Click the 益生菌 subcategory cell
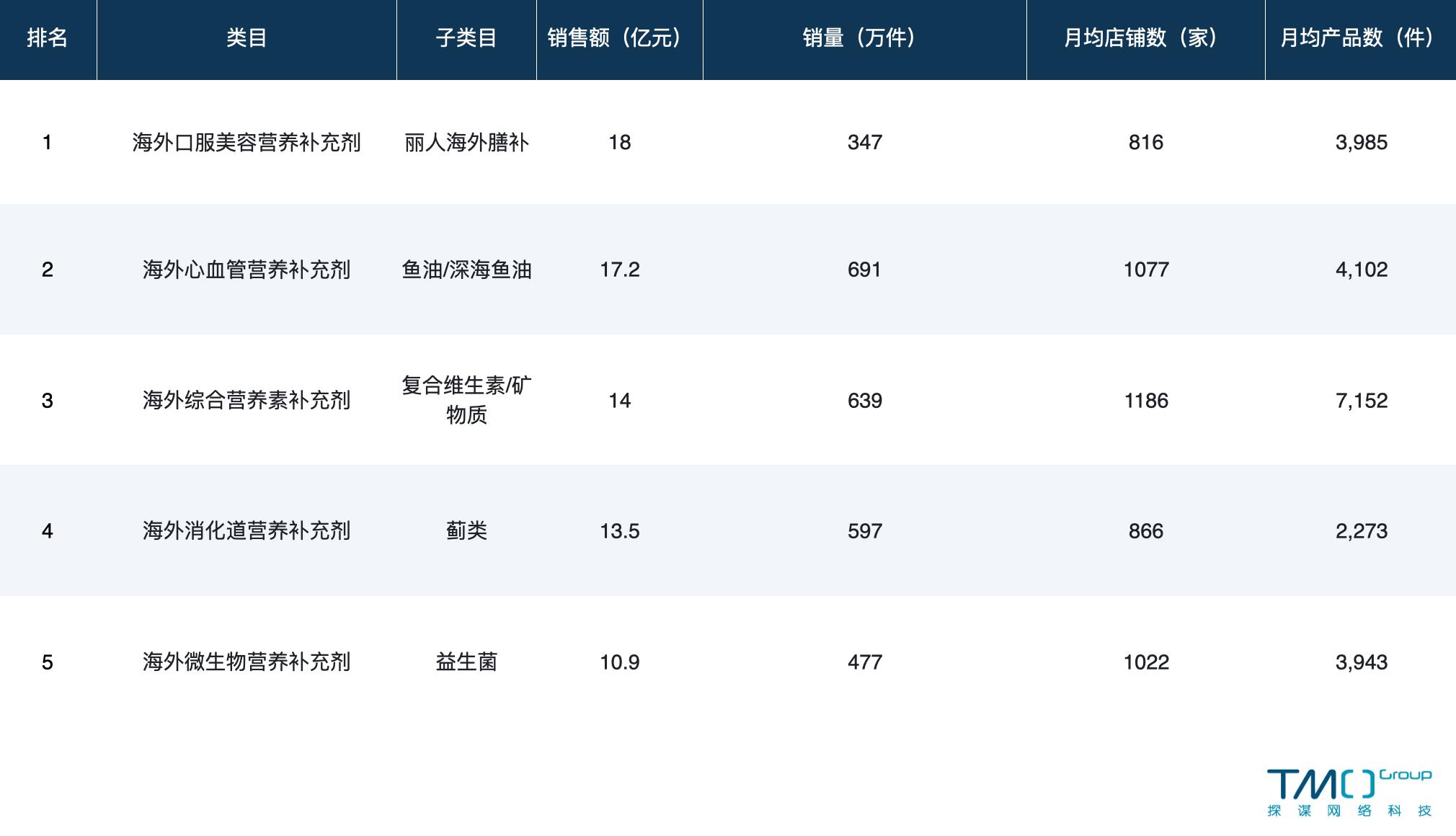This screenshot has height=836, width=1456. [x=466, y=661]
